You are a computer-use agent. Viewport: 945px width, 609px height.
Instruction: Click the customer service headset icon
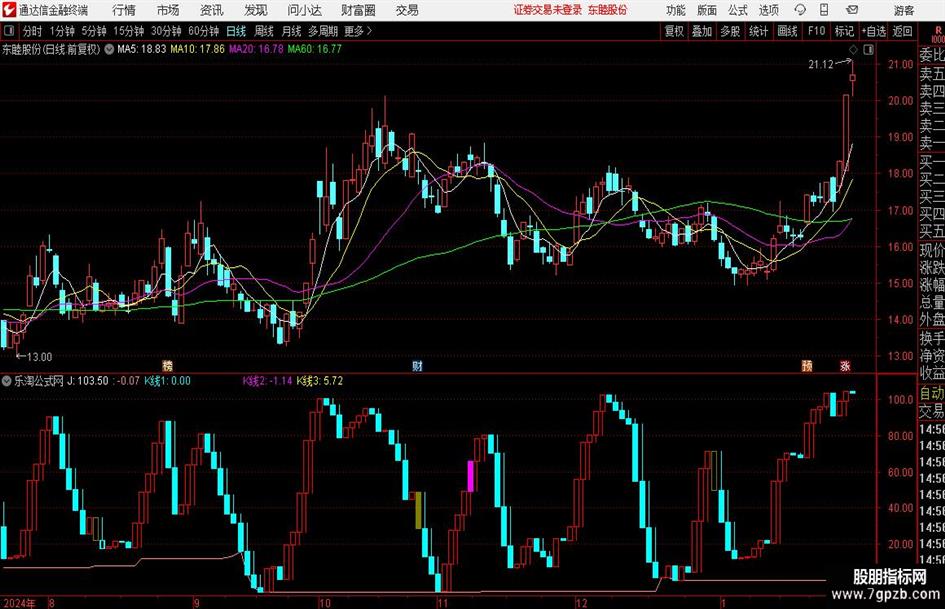pyautogui.click(x=800, y=10)
